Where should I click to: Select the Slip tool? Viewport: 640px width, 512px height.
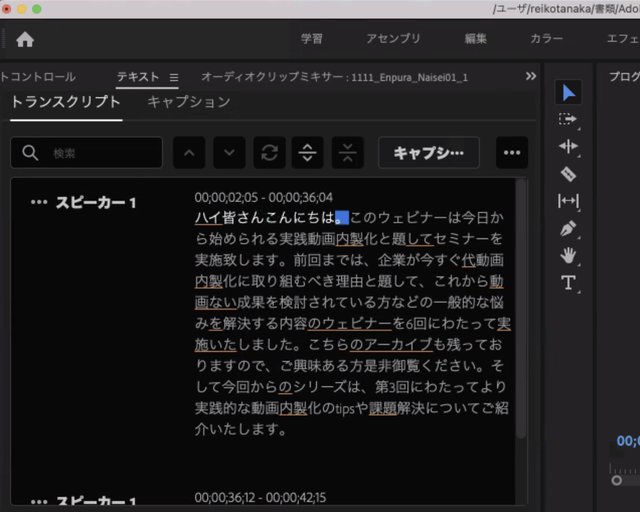click(568, 201)
